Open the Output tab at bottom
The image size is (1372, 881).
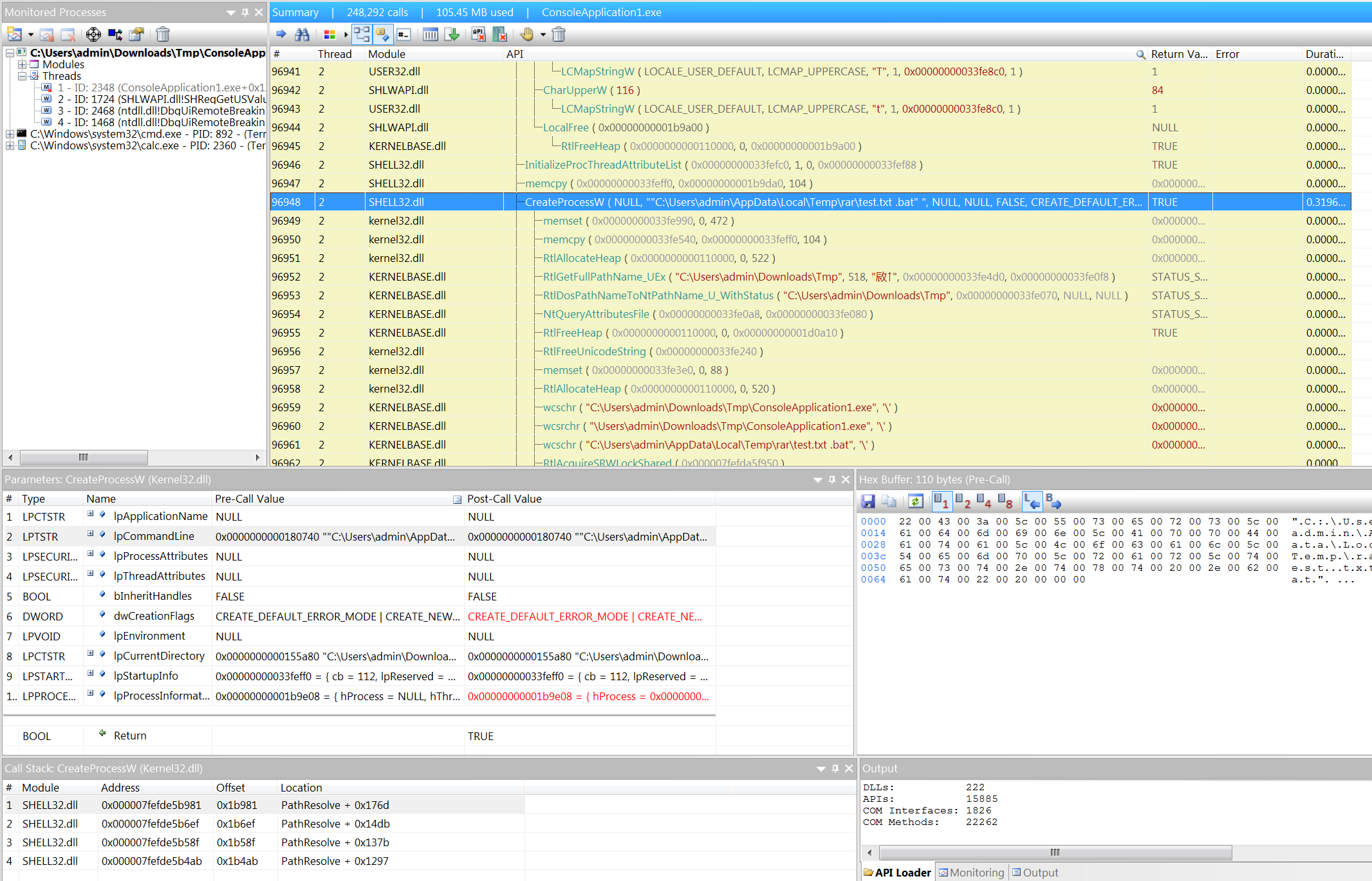coord(1035,873)
